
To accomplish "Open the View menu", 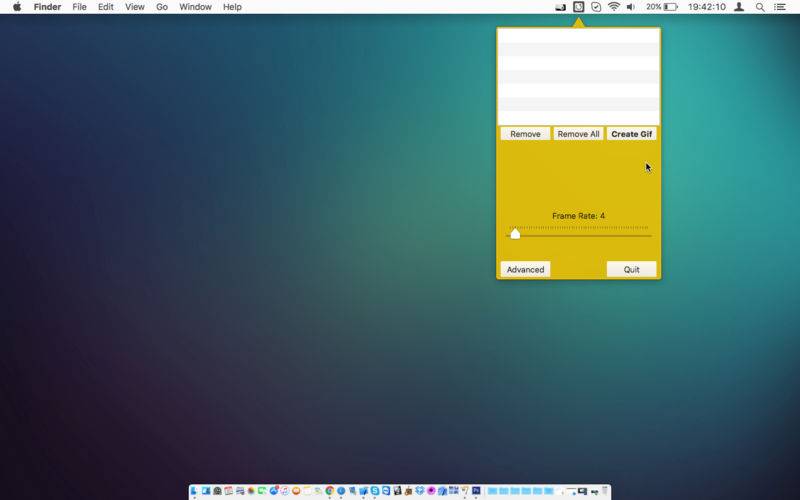I will [x=135, y=7].
